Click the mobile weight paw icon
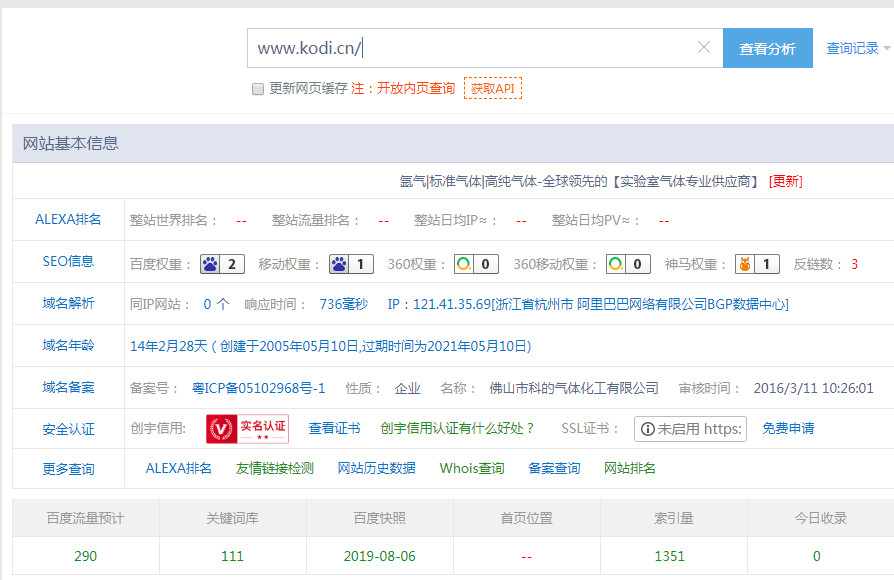 click(x=340, y=264)
